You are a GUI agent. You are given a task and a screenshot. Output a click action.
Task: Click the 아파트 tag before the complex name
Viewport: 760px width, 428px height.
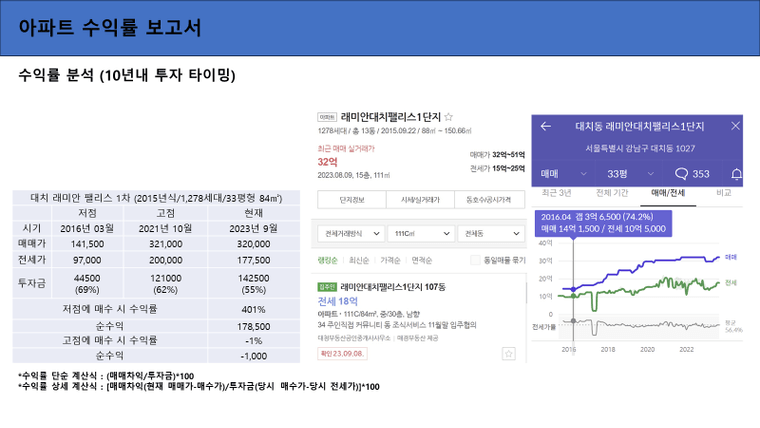[x=327, y=117]
